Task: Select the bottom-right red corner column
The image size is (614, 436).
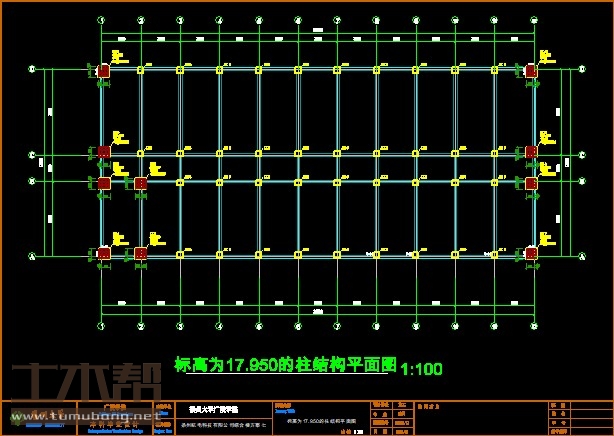Action: point(531,254)
